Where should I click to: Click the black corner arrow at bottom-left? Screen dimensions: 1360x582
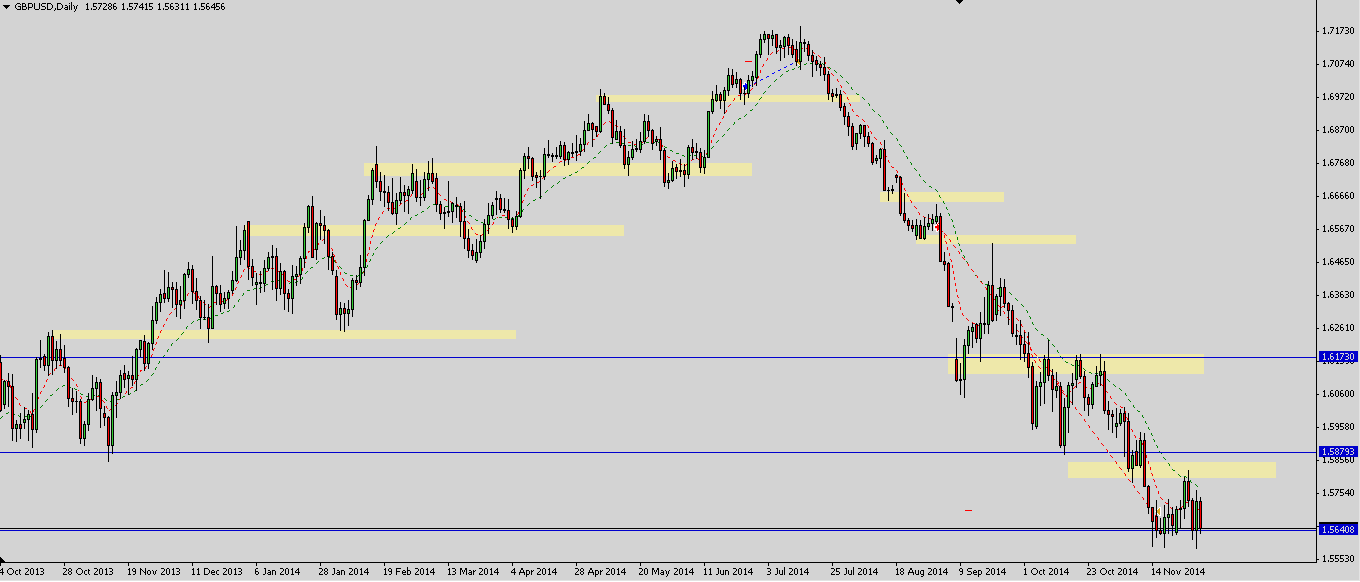(x=4, y=561)
